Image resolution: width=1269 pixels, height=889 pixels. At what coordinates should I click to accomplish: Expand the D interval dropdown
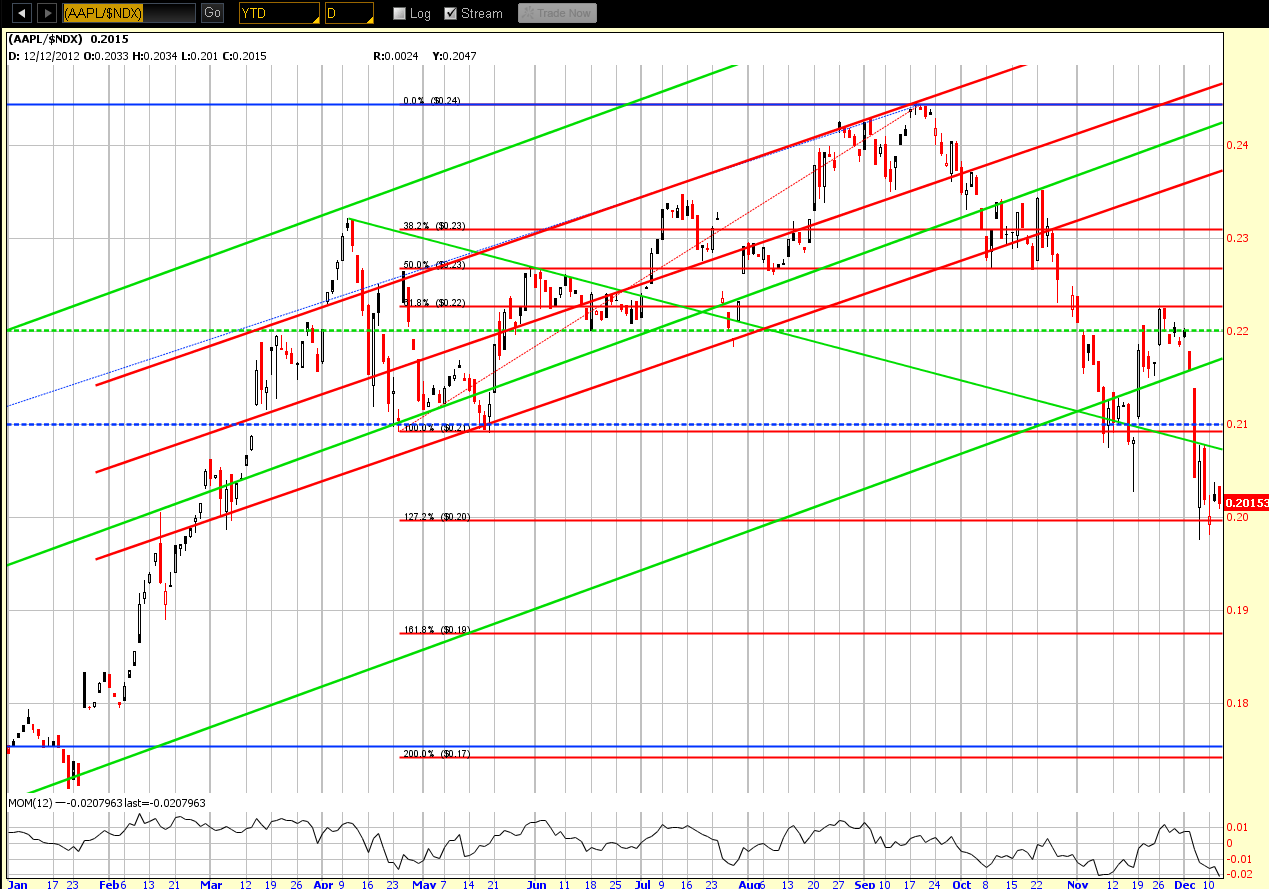(x=349, y=13)
